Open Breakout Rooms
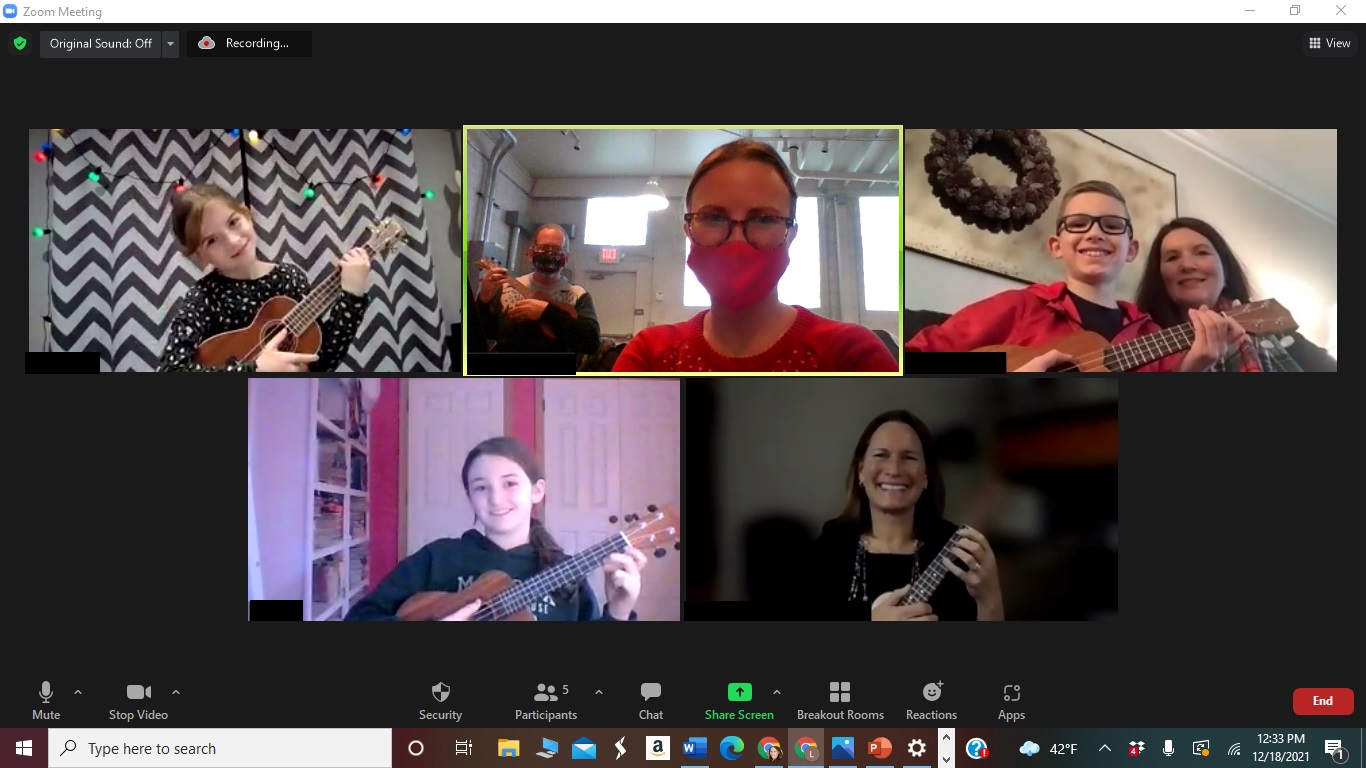The image size is (1366, 768). 840,700
